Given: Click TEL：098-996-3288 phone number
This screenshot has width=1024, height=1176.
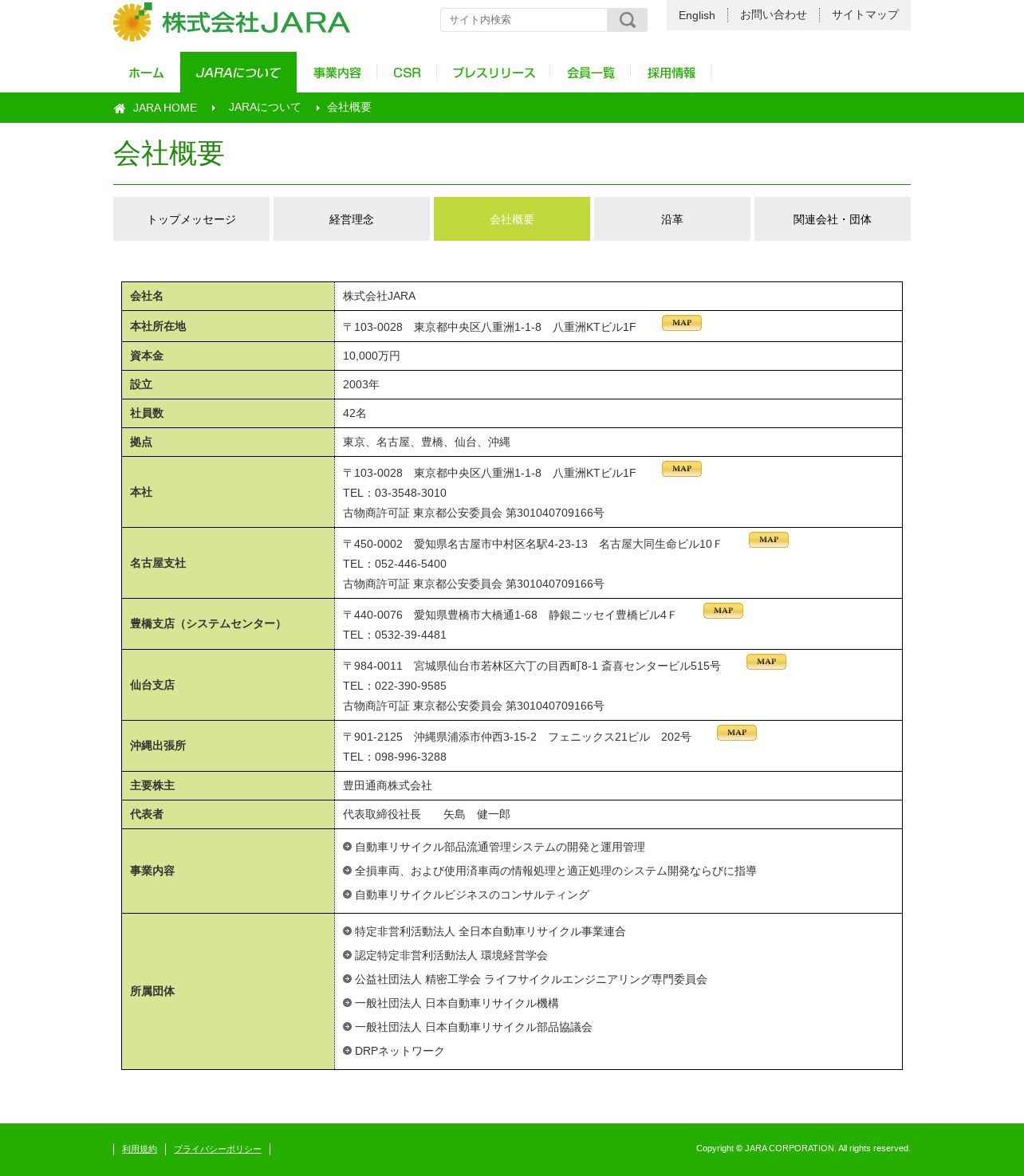Looking at the screenshot, I should coord(395,757).
